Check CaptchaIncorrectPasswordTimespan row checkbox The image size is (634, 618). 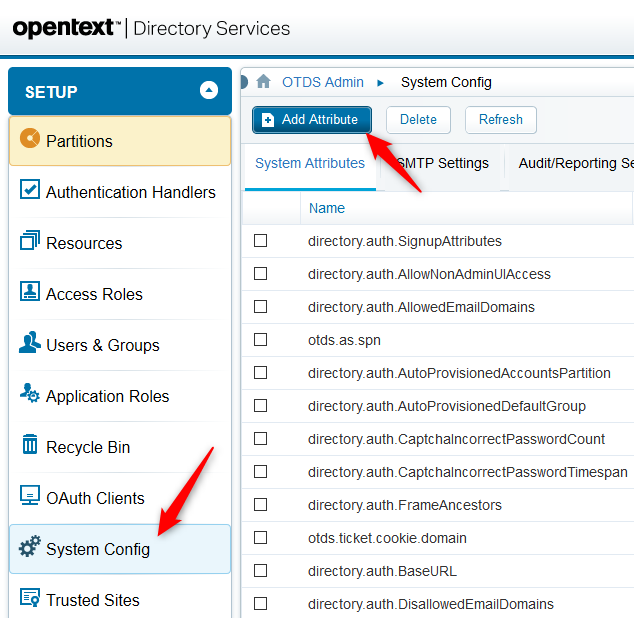[x=260, y=472]
